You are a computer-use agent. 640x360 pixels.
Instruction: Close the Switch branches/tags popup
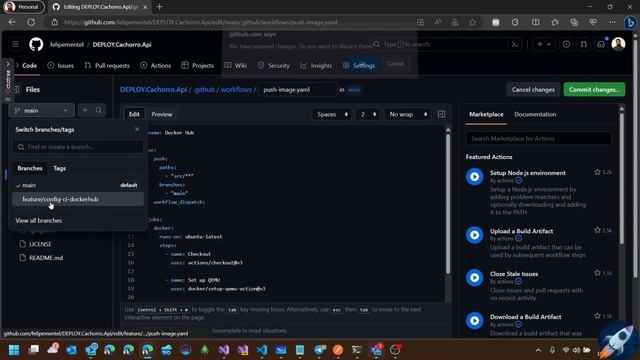tap(137, 129)
